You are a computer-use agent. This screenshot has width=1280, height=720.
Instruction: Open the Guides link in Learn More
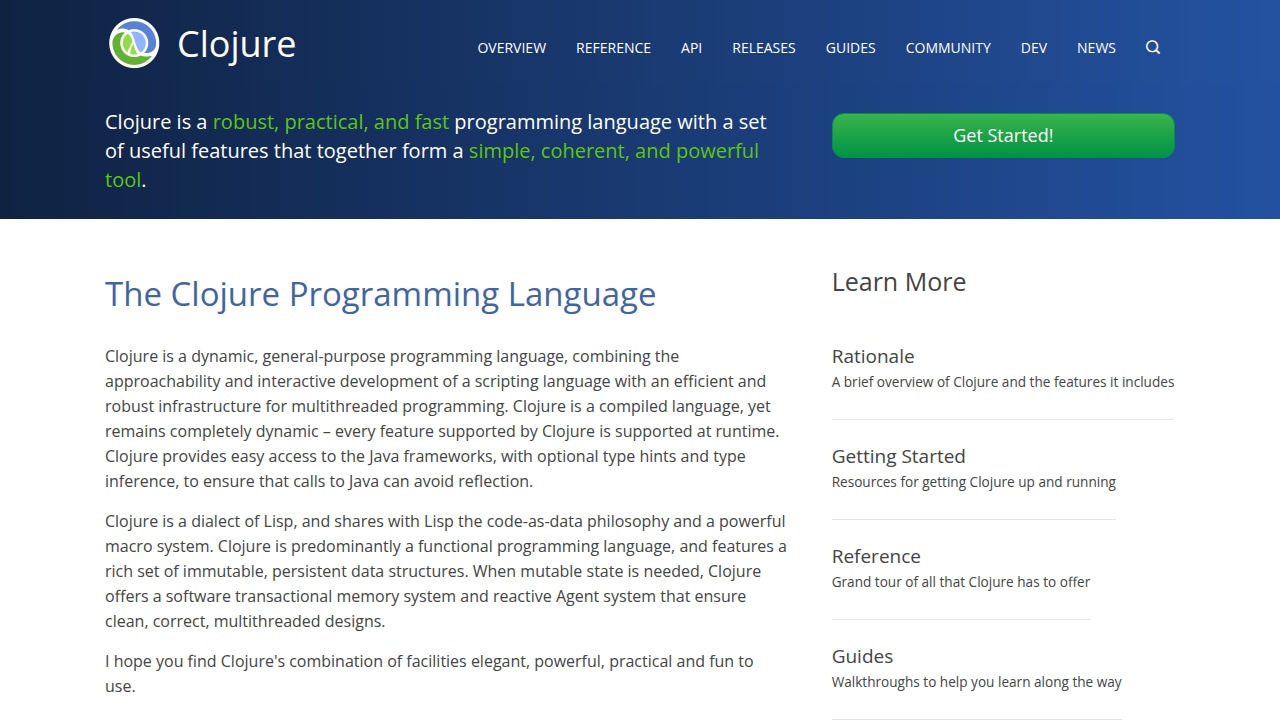[862, 656]
